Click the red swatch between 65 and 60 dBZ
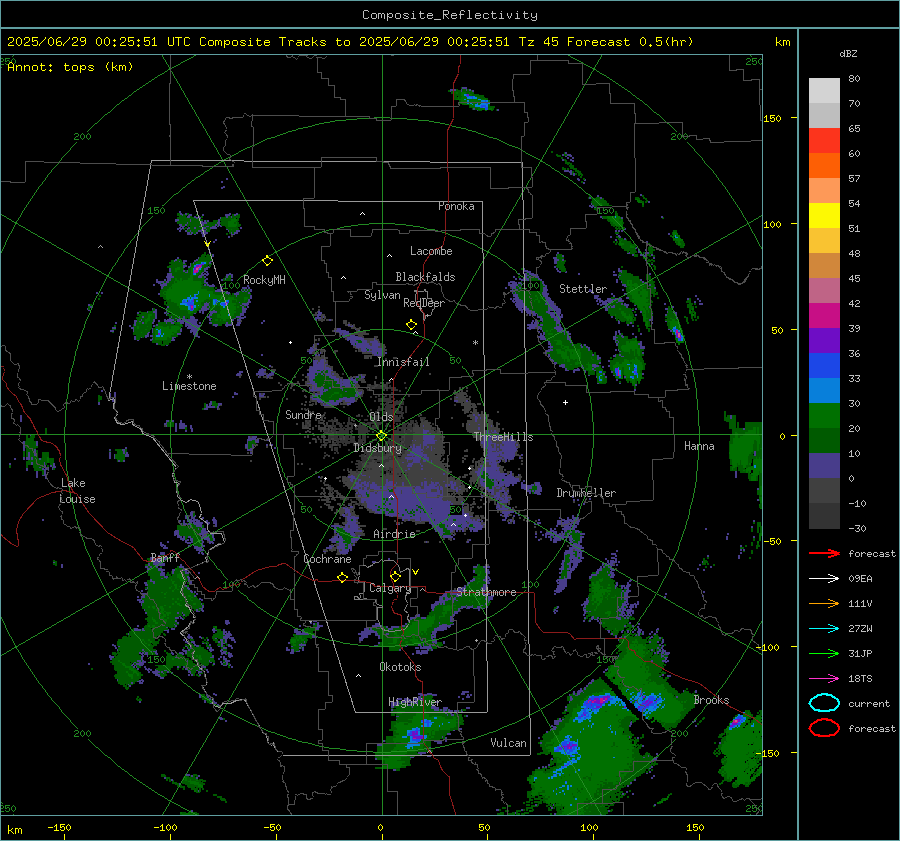 tap(824, 141)
